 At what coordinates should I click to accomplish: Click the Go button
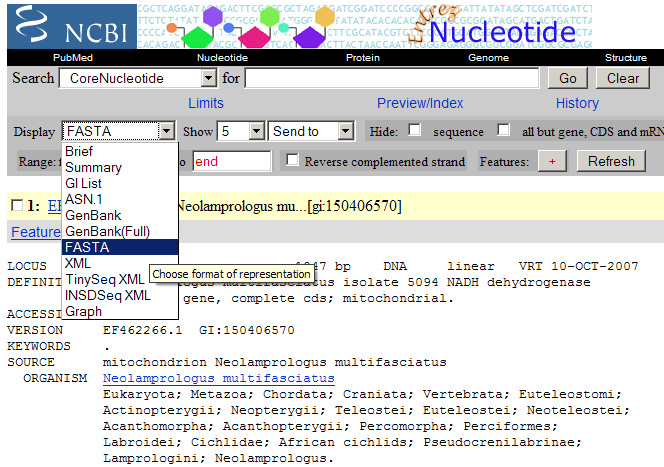567,78
